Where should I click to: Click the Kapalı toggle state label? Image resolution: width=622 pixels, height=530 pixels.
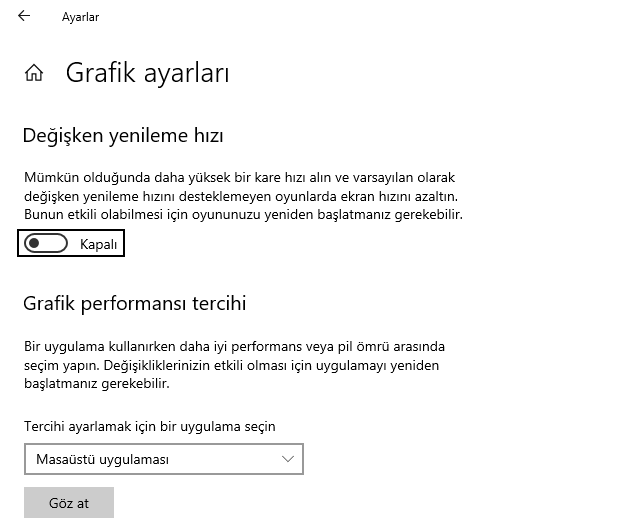99,244
